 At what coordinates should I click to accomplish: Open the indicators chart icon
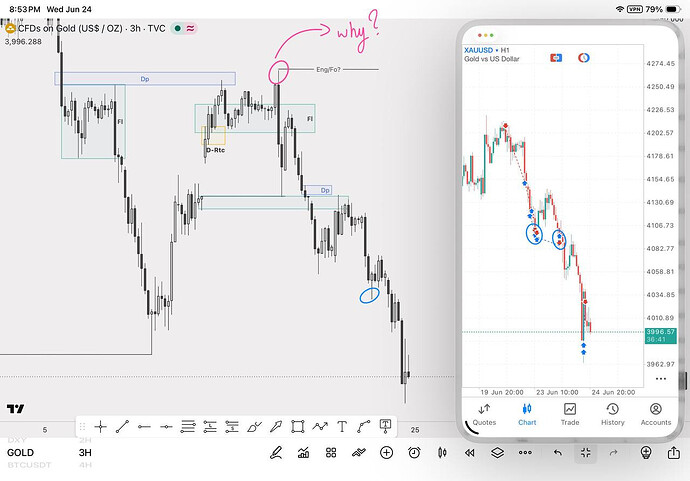(303, 452)
